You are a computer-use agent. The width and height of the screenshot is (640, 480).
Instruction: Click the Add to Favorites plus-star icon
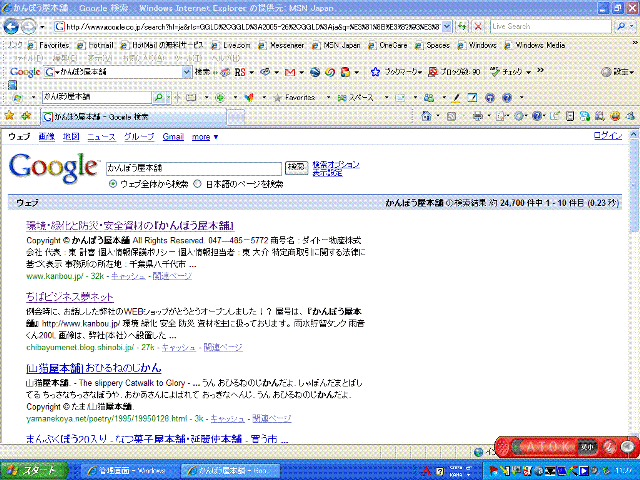[26, 116]
